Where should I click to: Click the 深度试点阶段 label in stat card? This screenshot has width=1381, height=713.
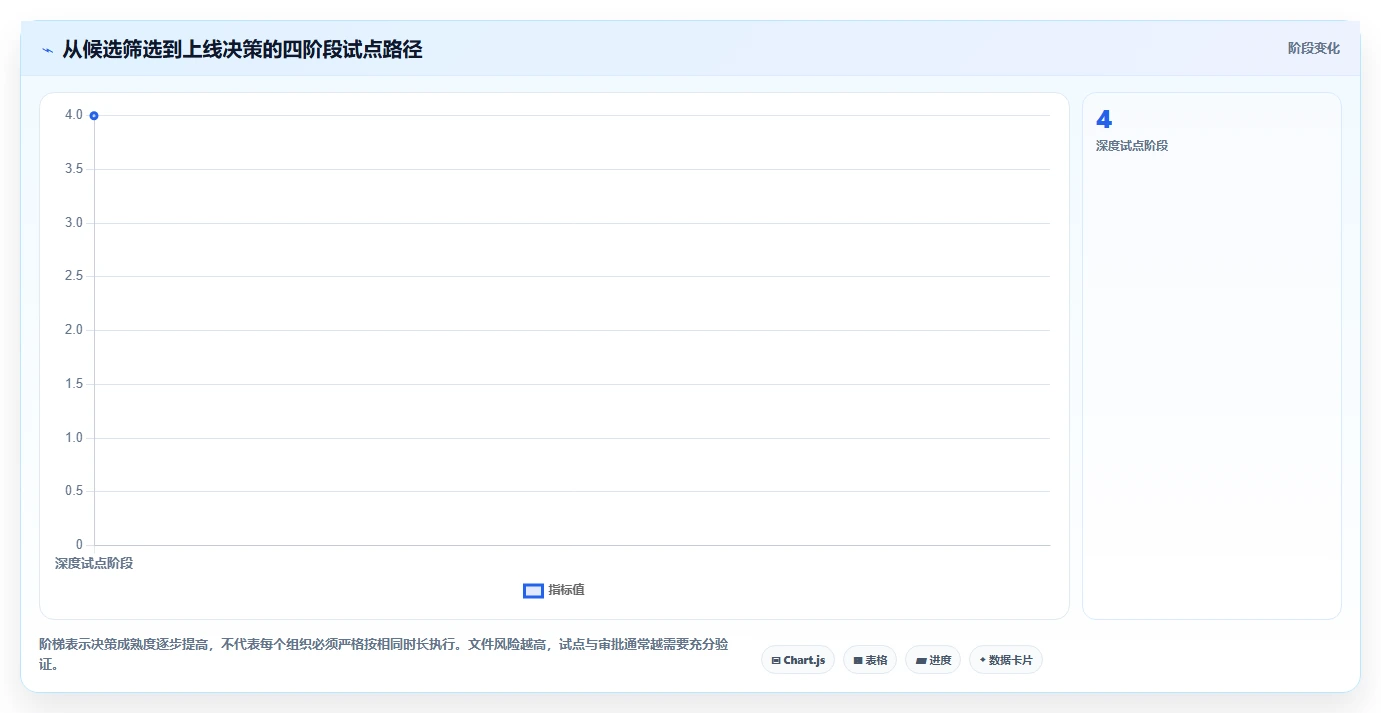[x=1132, y=146]
